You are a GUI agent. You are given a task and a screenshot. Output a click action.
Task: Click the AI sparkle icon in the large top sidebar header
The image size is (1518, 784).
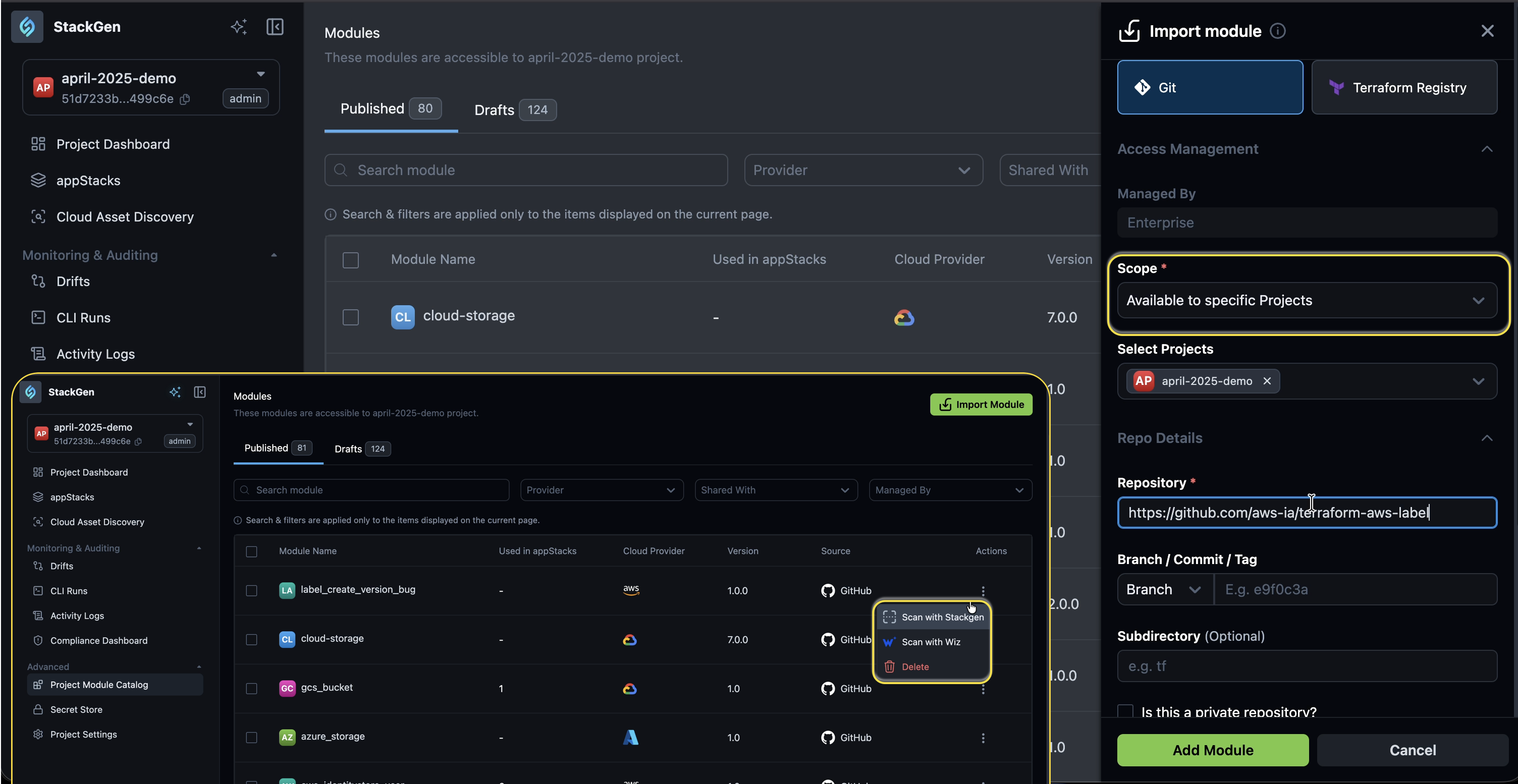(x=239, y=27)
